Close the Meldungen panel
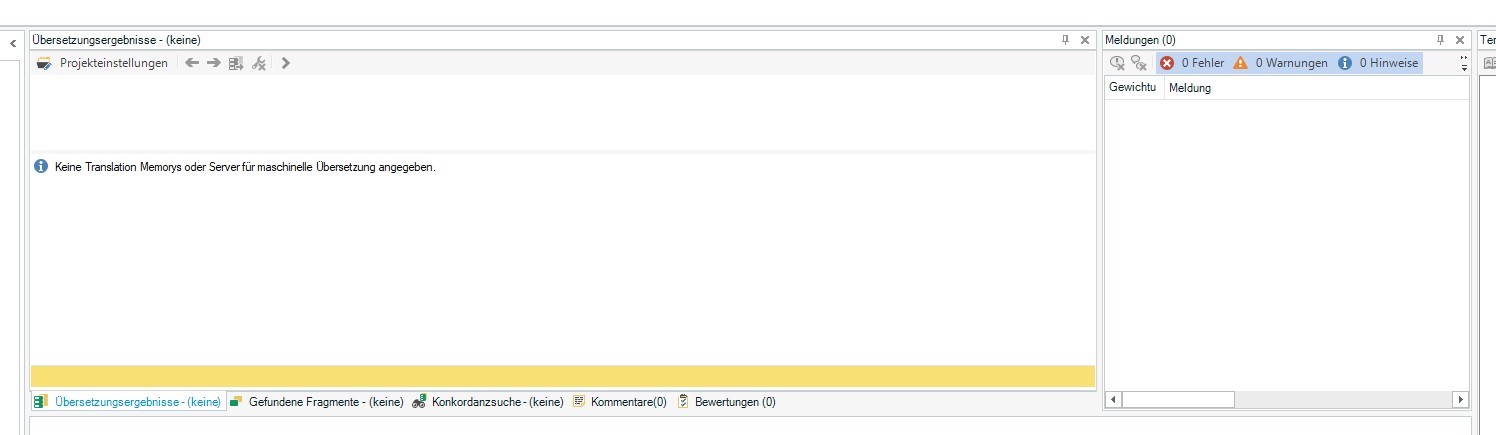 click(x=1460, y=40)
